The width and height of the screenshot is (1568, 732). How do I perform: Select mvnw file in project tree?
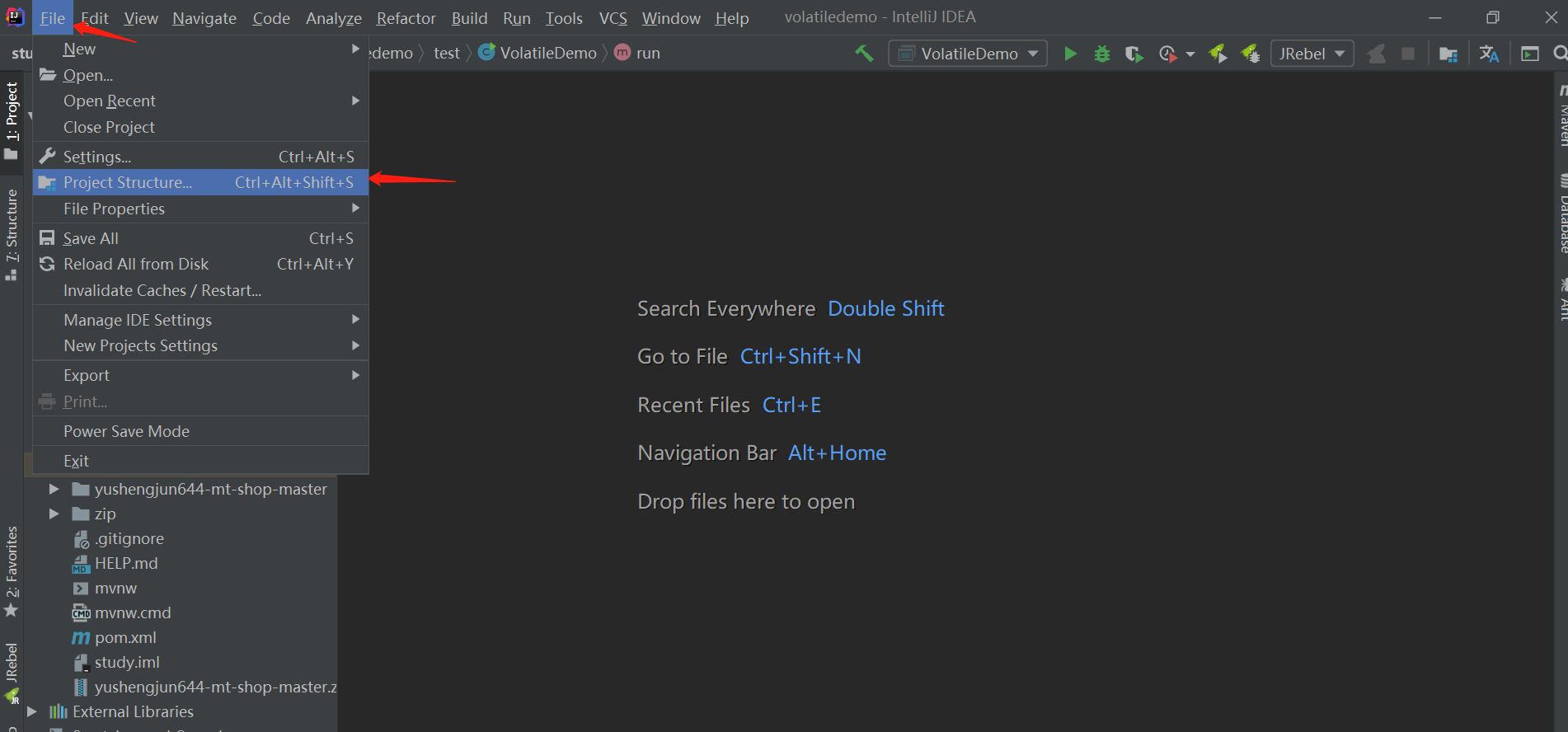[115, 588]
